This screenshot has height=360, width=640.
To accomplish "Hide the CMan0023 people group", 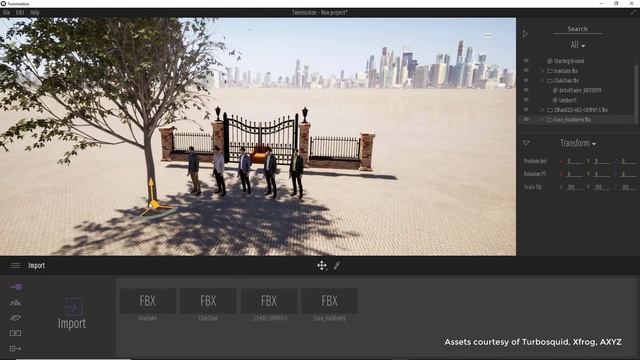I will (526, 109).
